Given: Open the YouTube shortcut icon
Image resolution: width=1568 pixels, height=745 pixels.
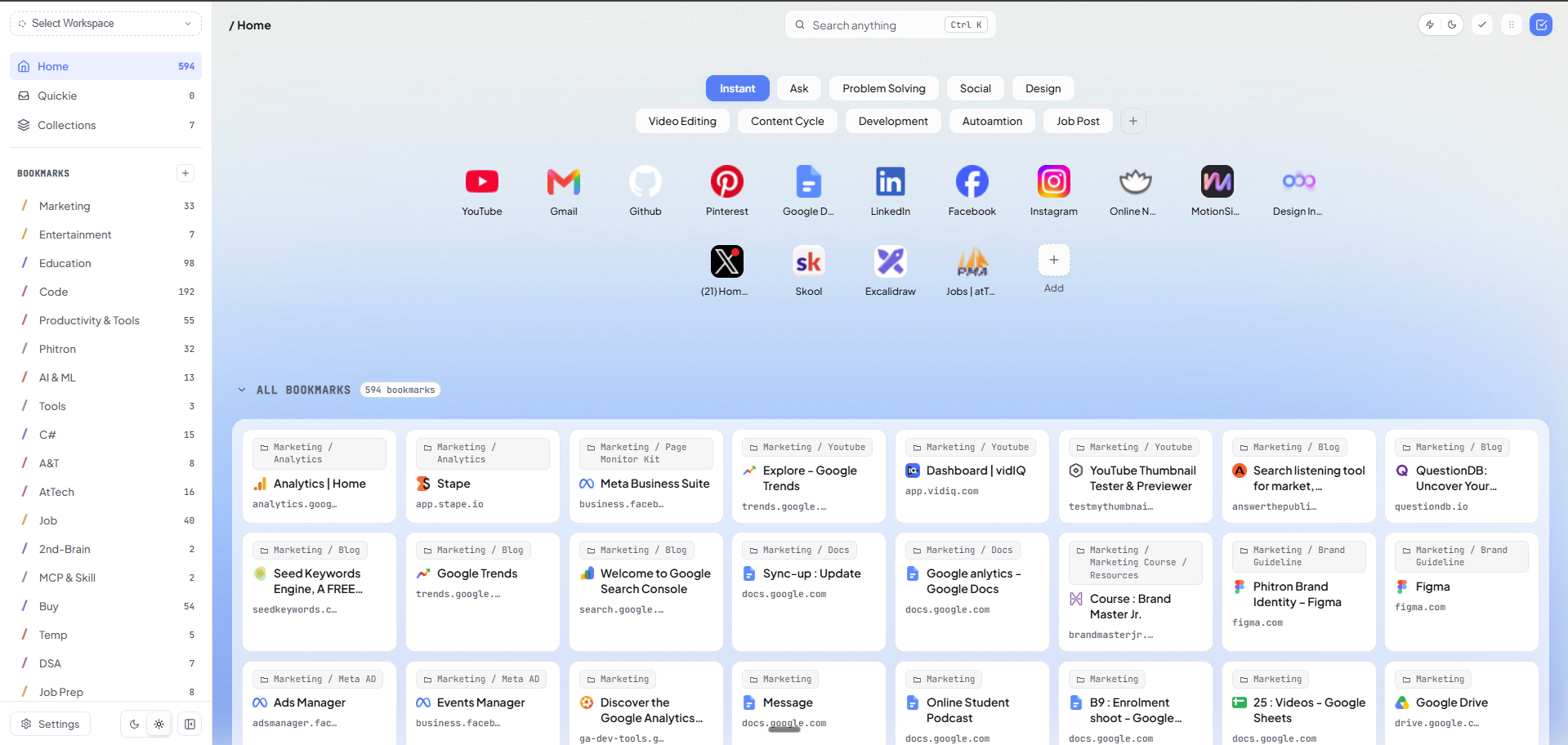Looking at the screenshot, I should coord(482,181).
